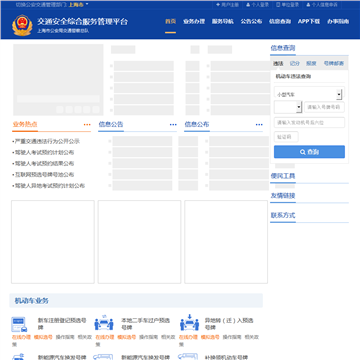Image resolution: width=360 pixels, height=360 pixels.
Task: Open 驾驶人考试预约计划公布 link
Action: pyautogui.click(x=43, y=152)
